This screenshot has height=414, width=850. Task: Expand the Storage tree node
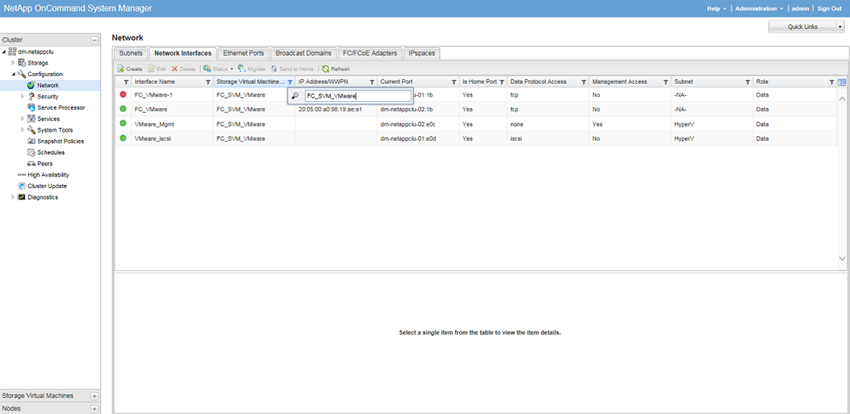point(13,63)
